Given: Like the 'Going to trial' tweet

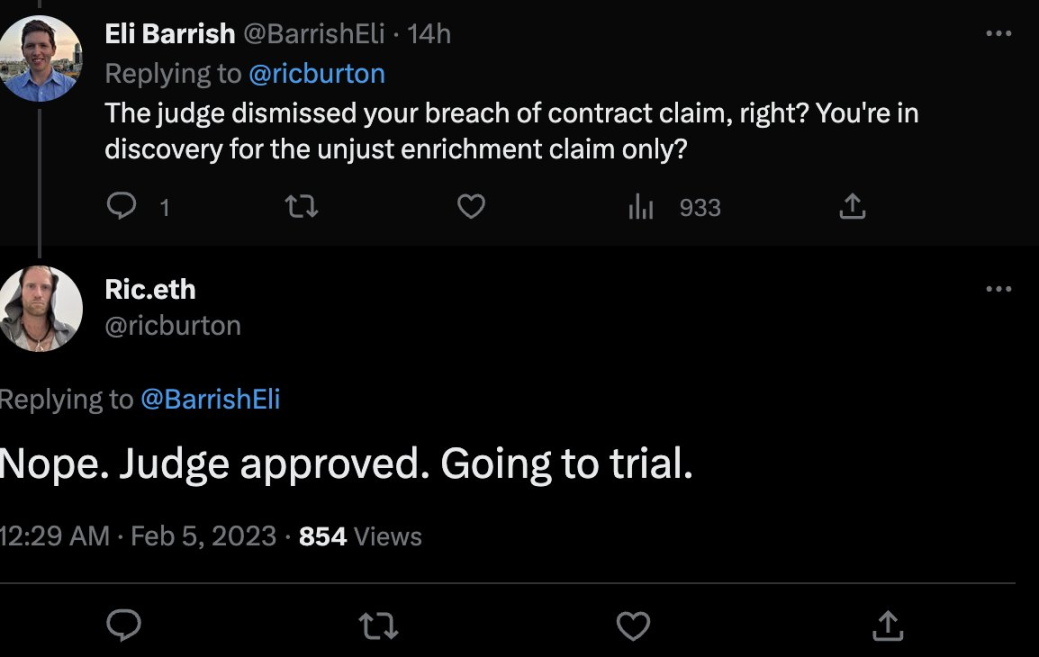Looking at the screenshot, I should [633, 626].
